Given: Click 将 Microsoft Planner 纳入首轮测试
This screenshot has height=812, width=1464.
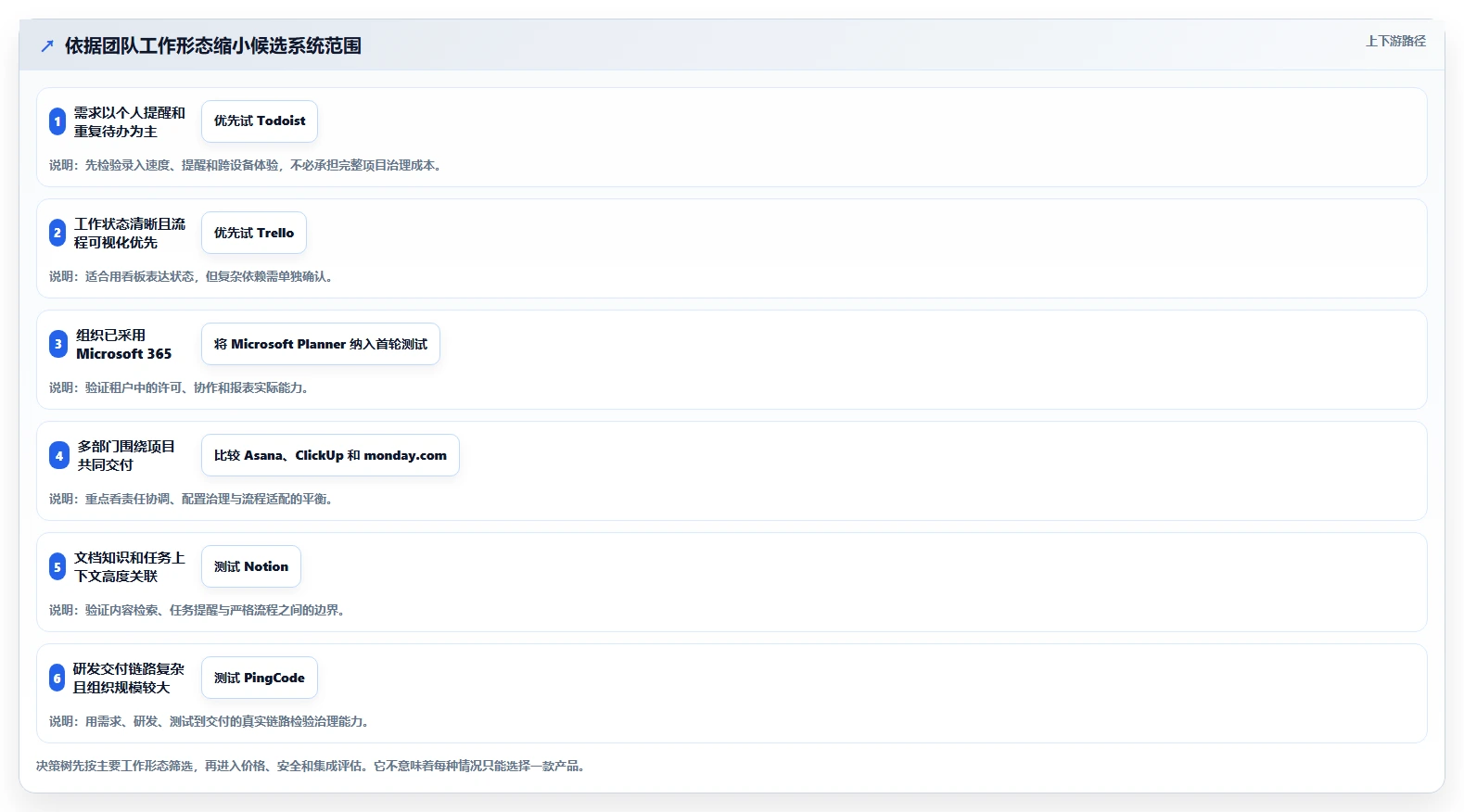Looking at the screenshot, I should [x=321, y=344].
